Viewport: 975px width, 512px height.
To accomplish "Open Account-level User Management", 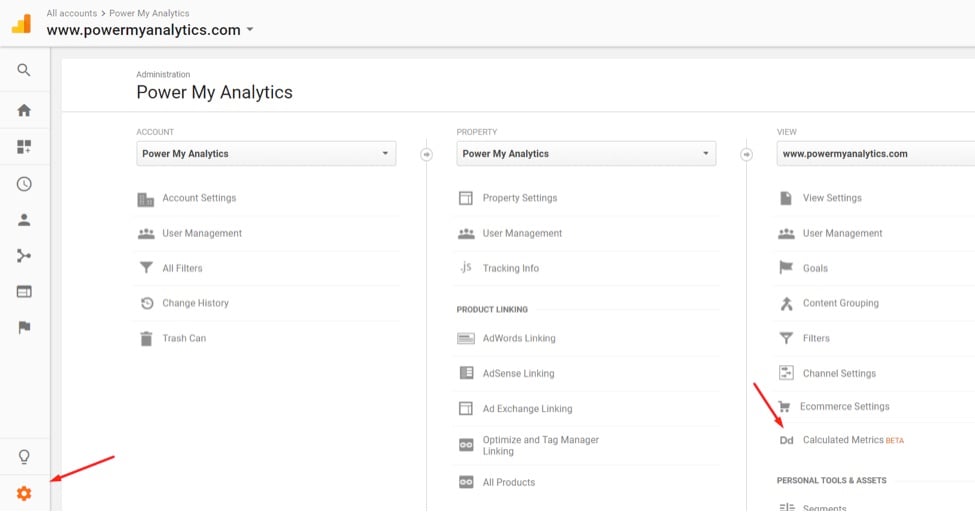I will pos(202,233).
